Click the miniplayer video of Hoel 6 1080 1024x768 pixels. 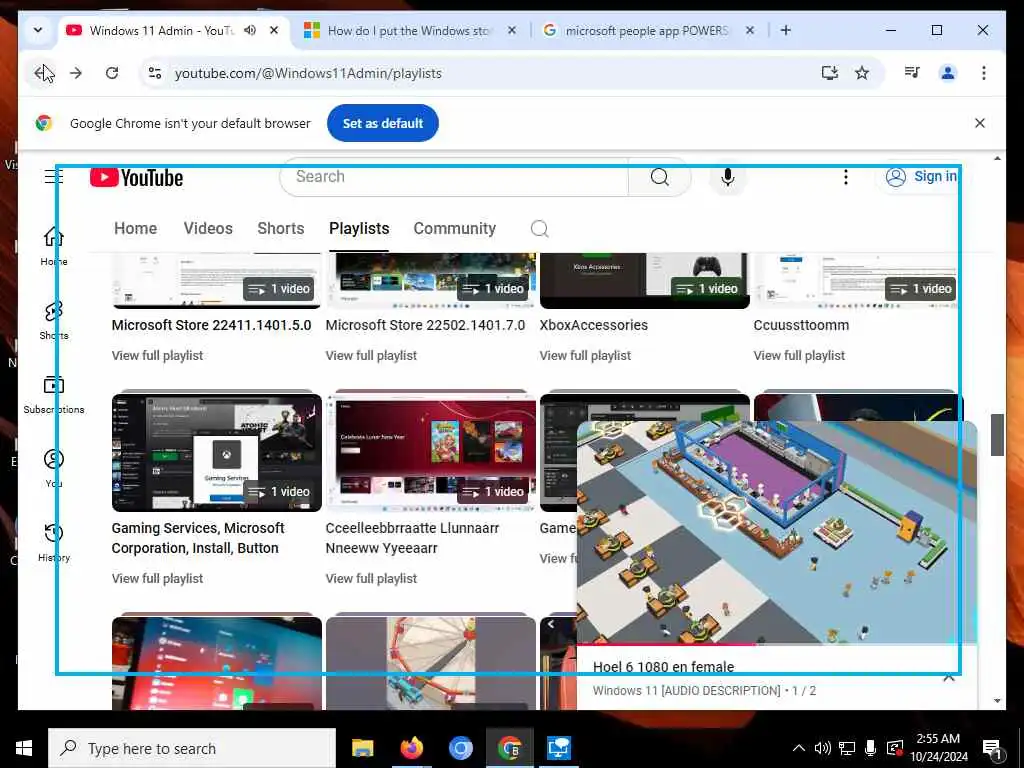coord(777,532)
